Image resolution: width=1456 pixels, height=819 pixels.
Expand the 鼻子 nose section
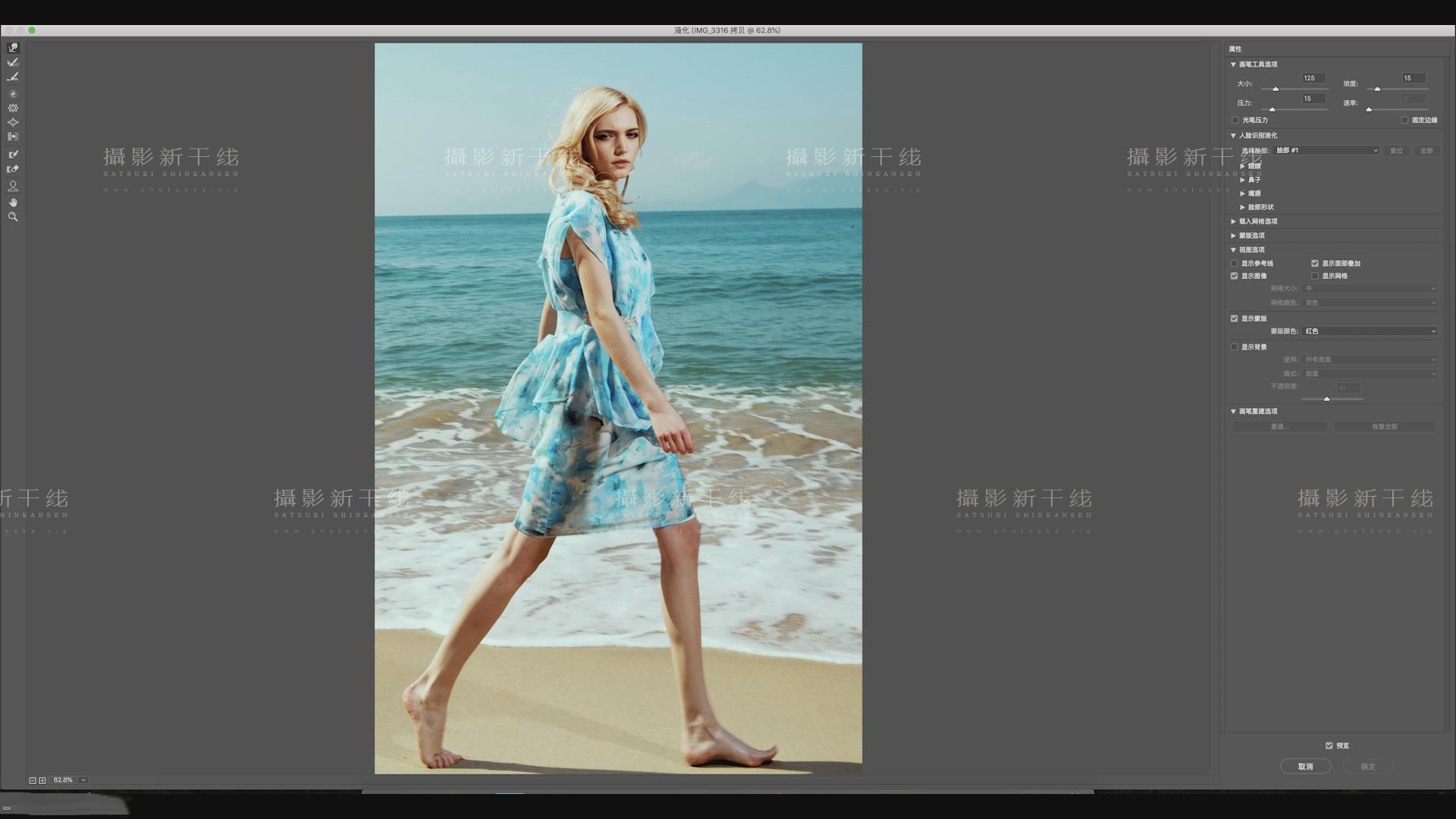1242,180
